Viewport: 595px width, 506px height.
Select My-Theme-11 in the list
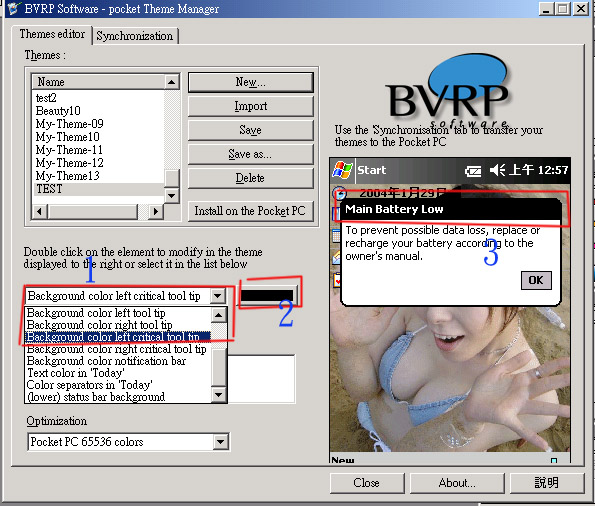coord(69,150)
